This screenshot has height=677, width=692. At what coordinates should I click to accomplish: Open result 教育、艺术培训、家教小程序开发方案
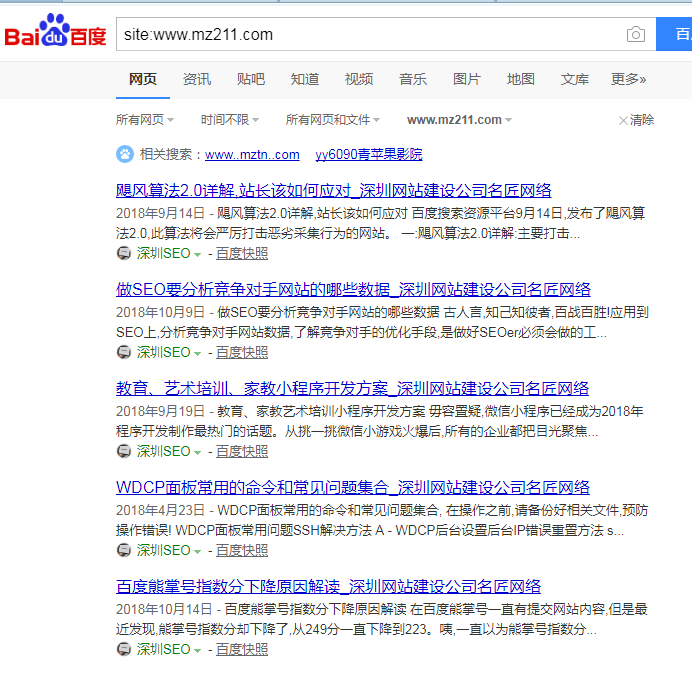352,388
